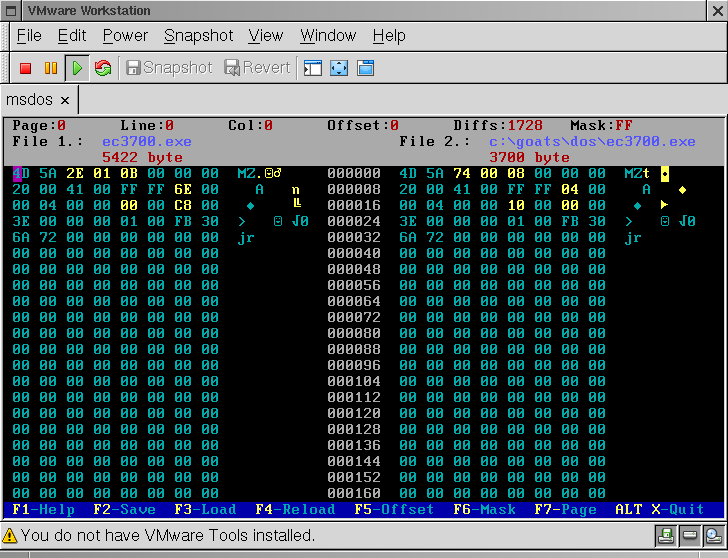This screenshot has height=558, width=728.
Task: Click the 3700 byte size text
Action: coord(529,157)
